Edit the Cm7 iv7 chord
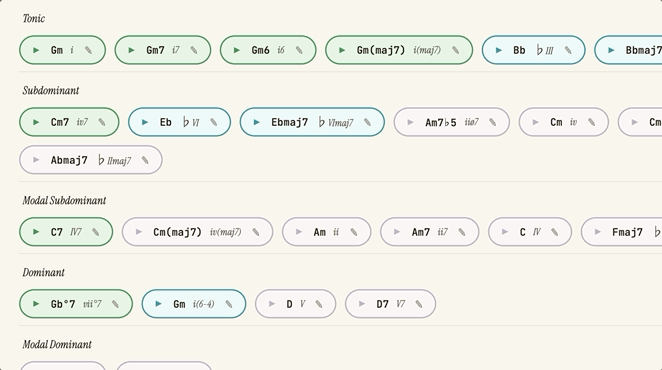The image size is (662, 370). [x=102, y=122]
